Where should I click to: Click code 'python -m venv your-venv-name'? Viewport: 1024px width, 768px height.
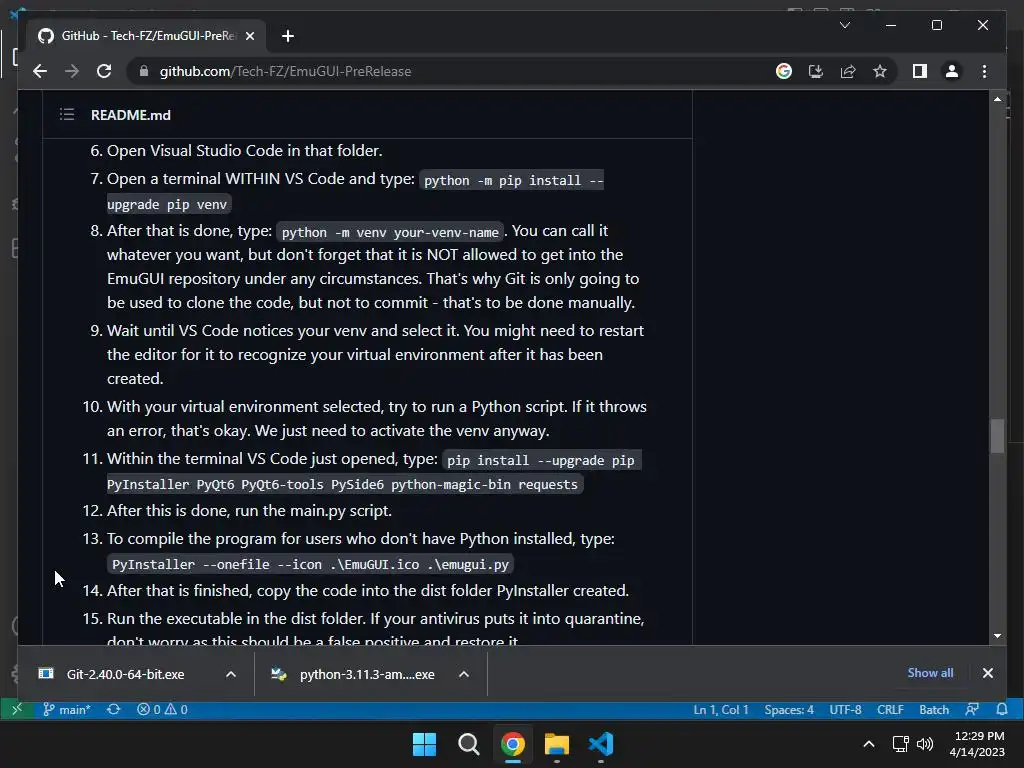pos(390,232)
